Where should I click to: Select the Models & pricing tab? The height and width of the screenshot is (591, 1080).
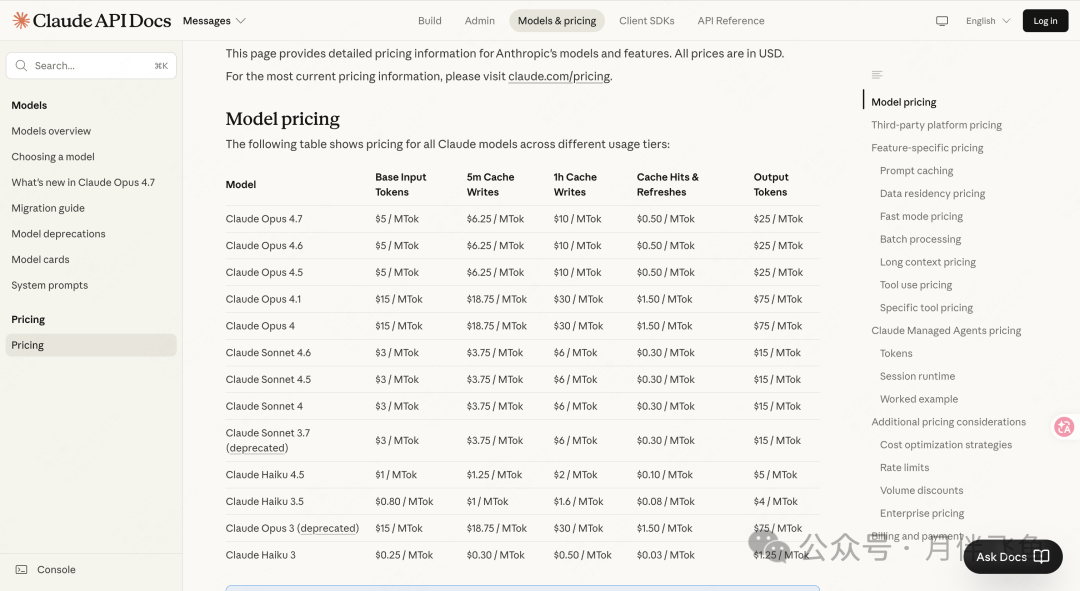[x=557, y=21]
